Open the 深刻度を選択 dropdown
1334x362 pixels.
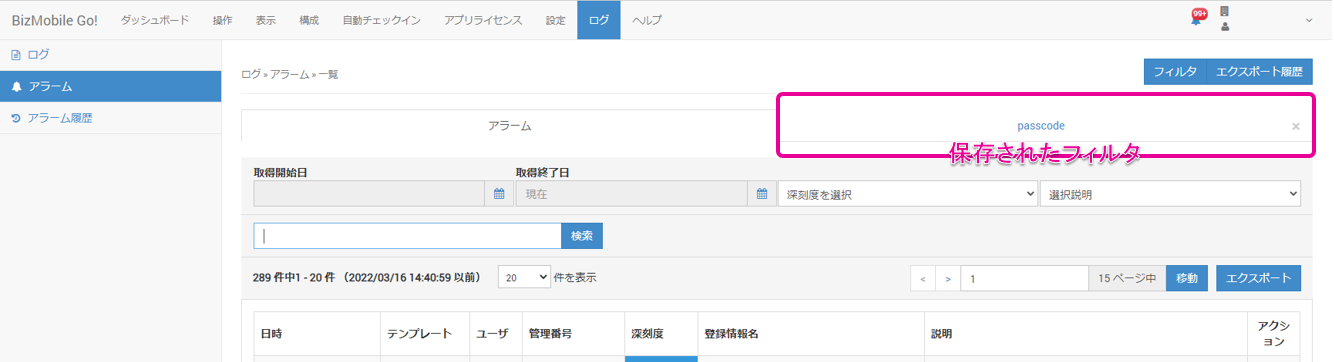coord(908,194)
